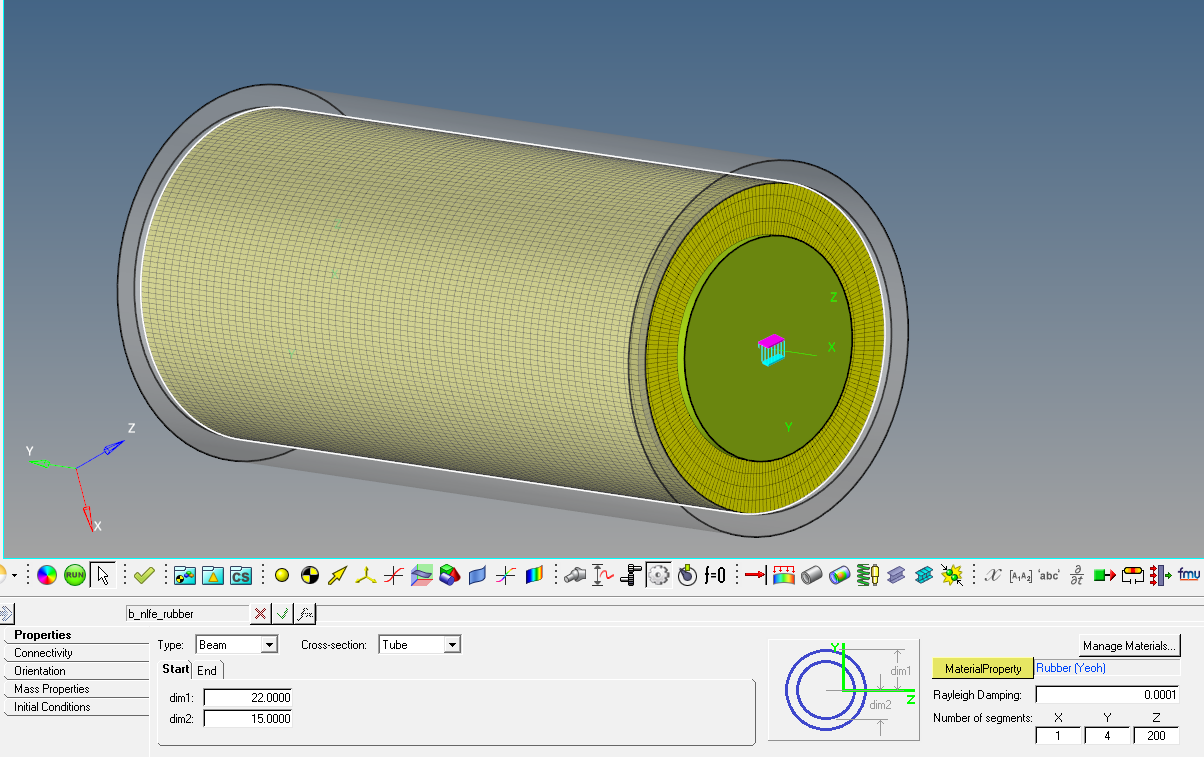The height and width of the screenshot is (757, 1204).
Task: Click the dim1 input field
Action: 247,698
